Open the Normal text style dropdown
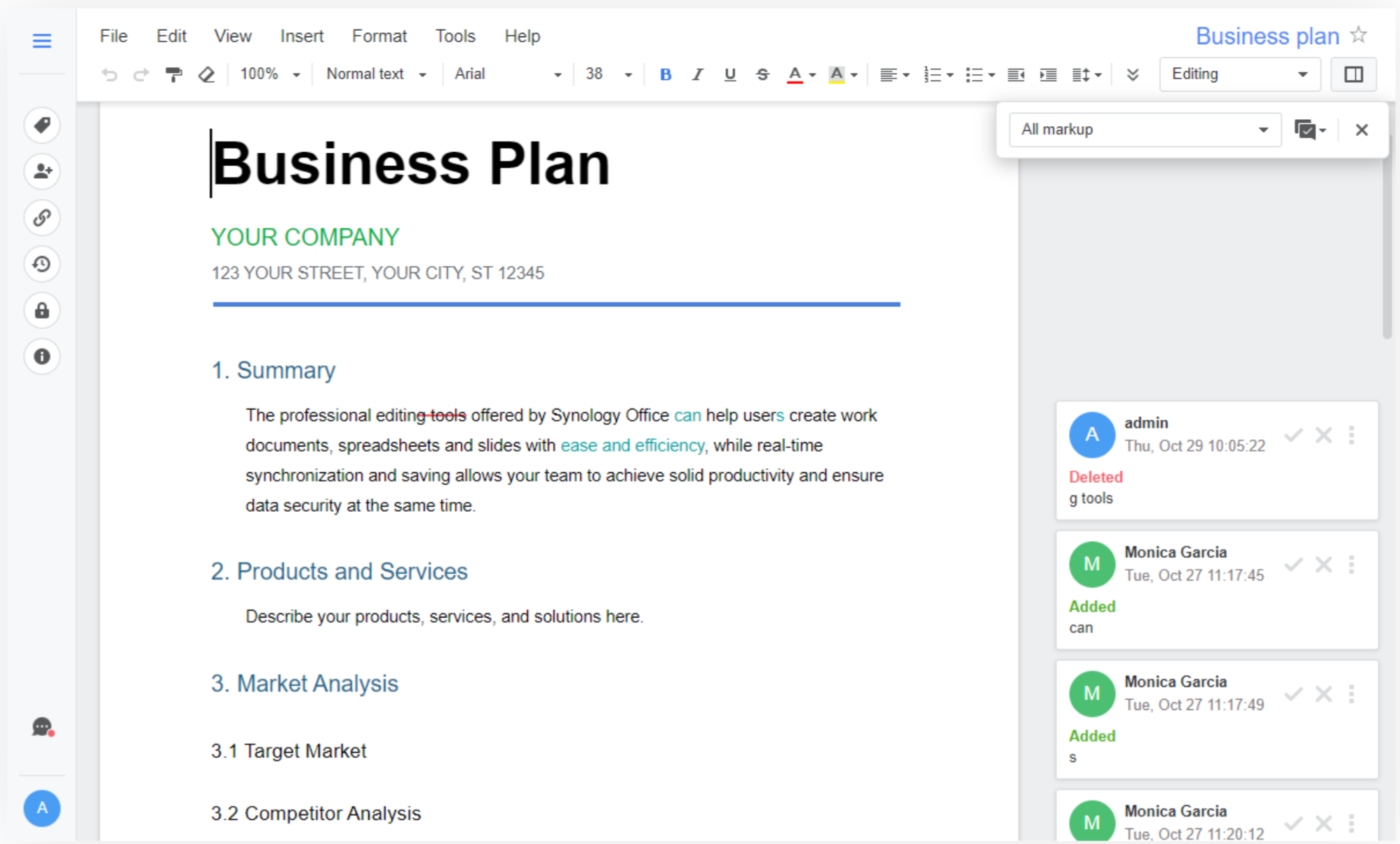Image resolution: width=1400 pixels, height=844 pixels. (x=377, y=74)
